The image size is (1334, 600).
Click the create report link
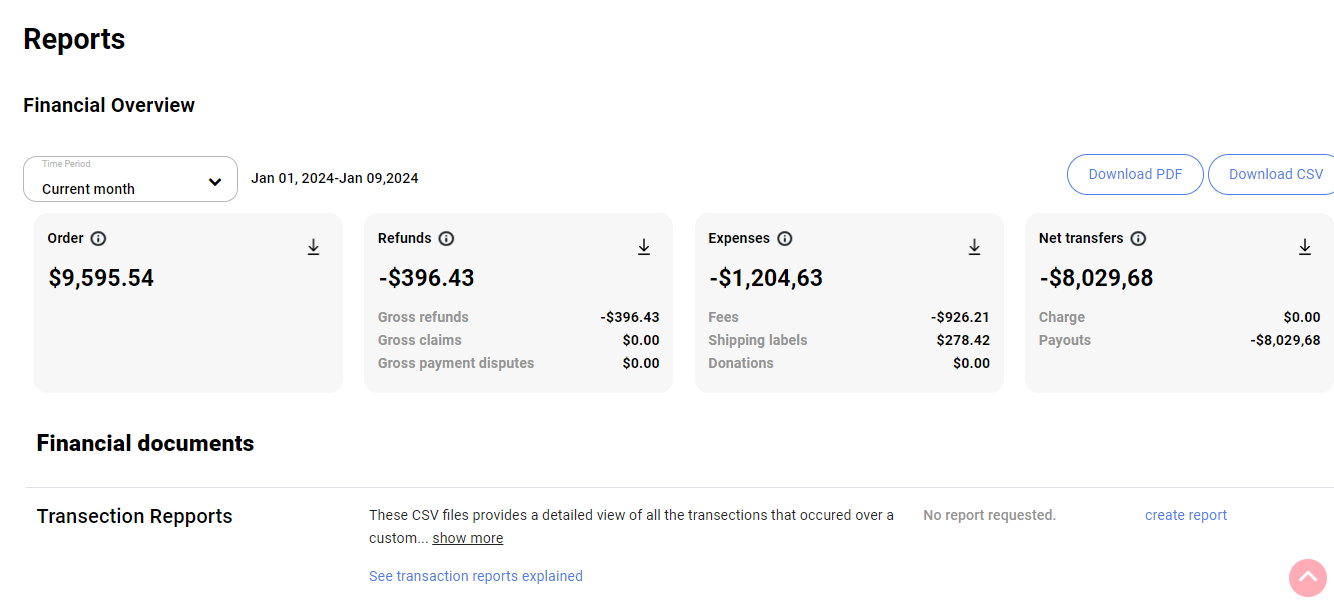1185,516
